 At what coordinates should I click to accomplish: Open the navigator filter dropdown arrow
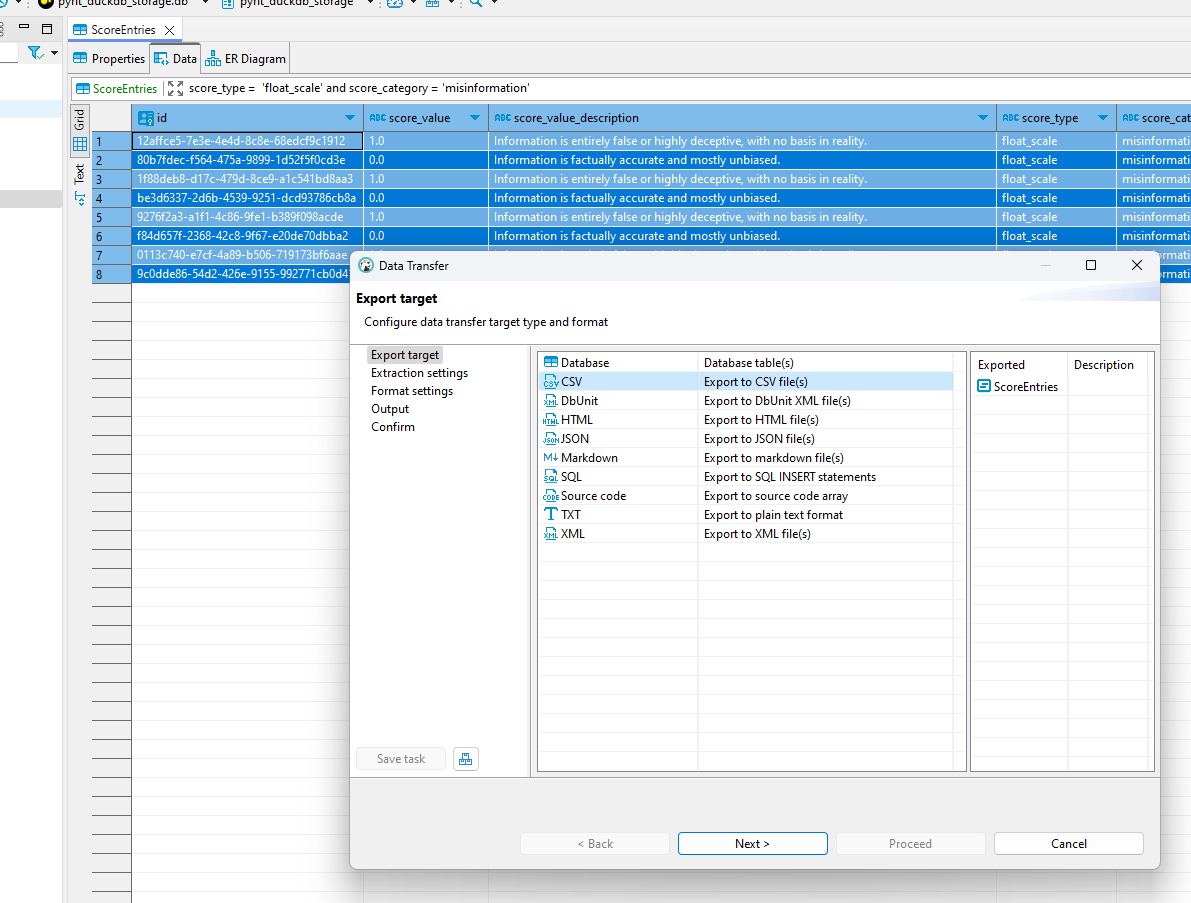pyautogui.click(x=52, y=53)
